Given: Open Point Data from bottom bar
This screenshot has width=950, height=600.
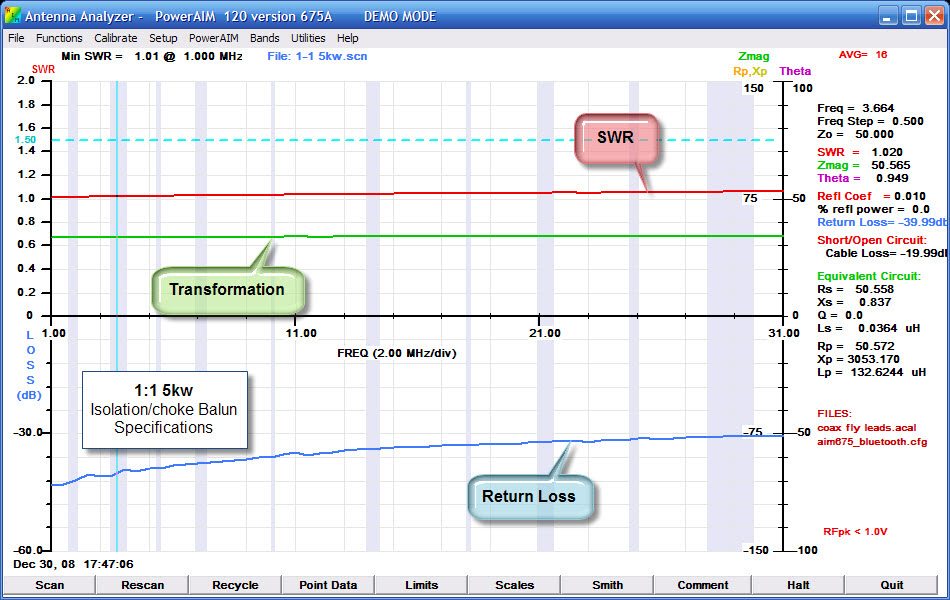Looking at the screenshot, I should (328, 585).
